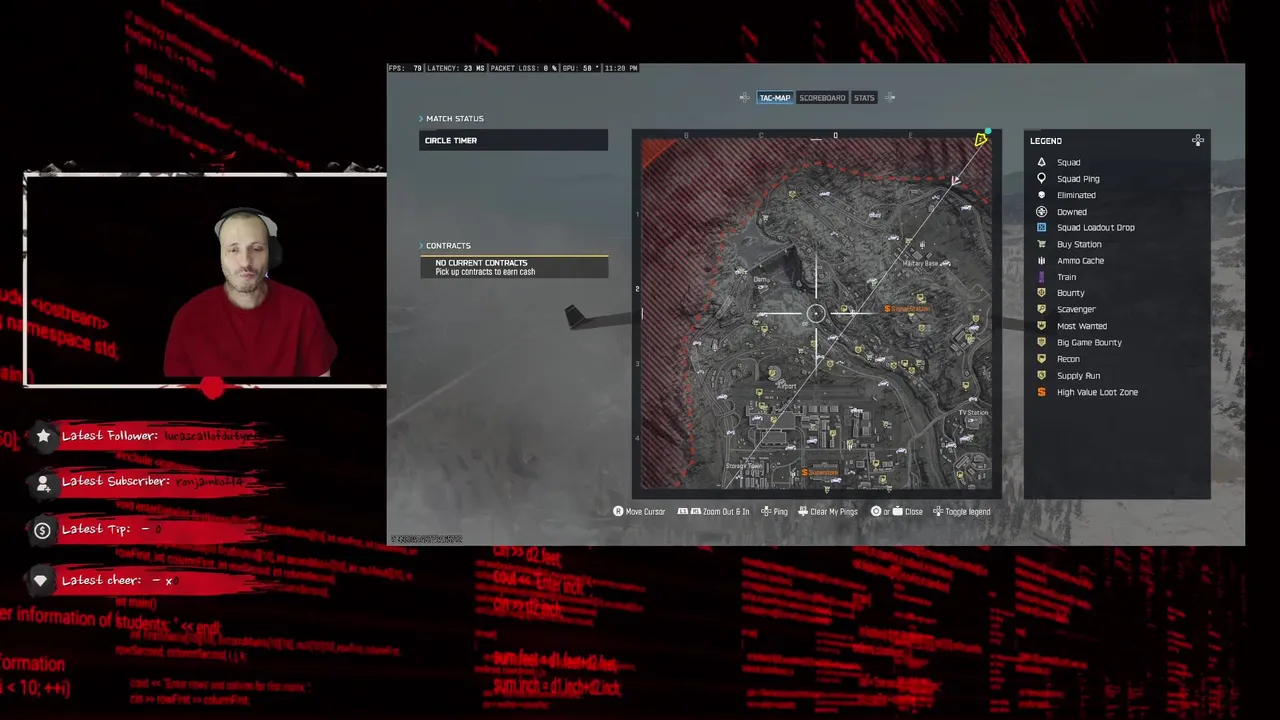Click the Signal Station loot zone marker
The width and height of the screenshot is (1280, 720).
pos(906,309)
